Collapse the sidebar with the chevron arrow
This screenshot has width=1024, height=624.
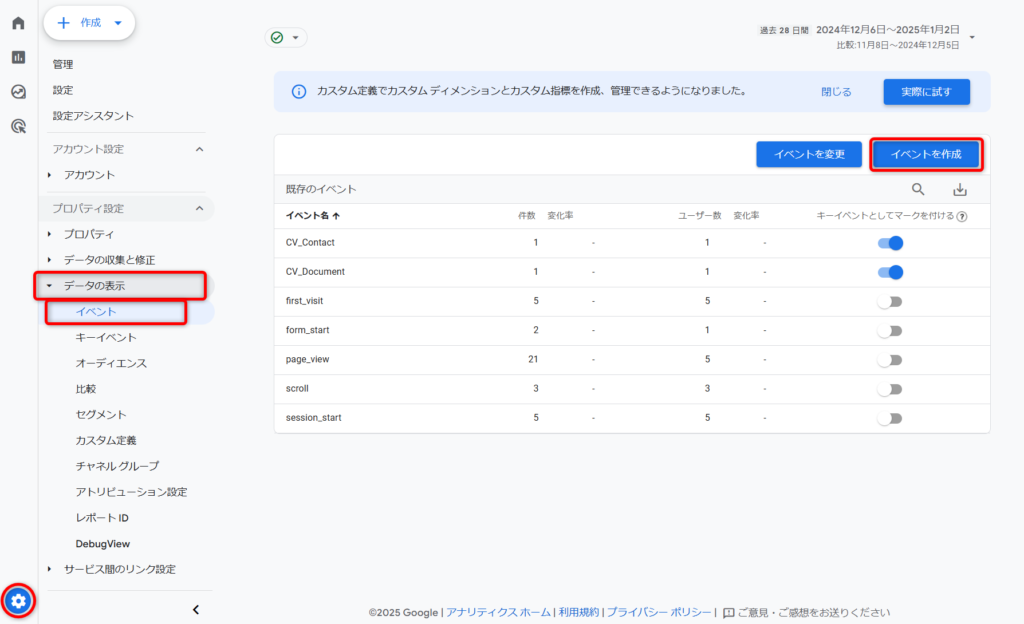[196, 609]
